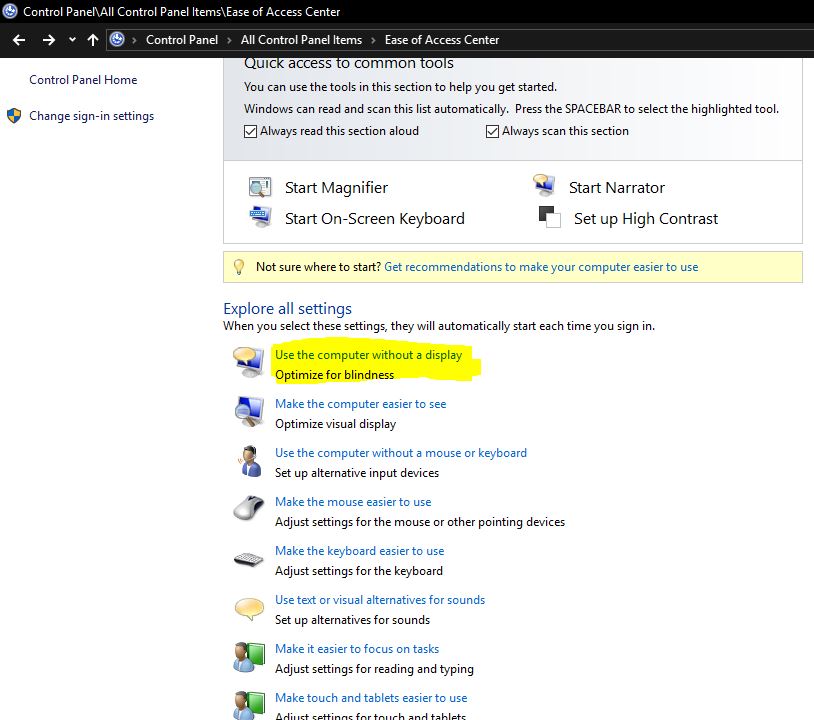814x720 pixels.
Task: Click the Start Magnifier magnifying glass icon
Action: (259, 187)
